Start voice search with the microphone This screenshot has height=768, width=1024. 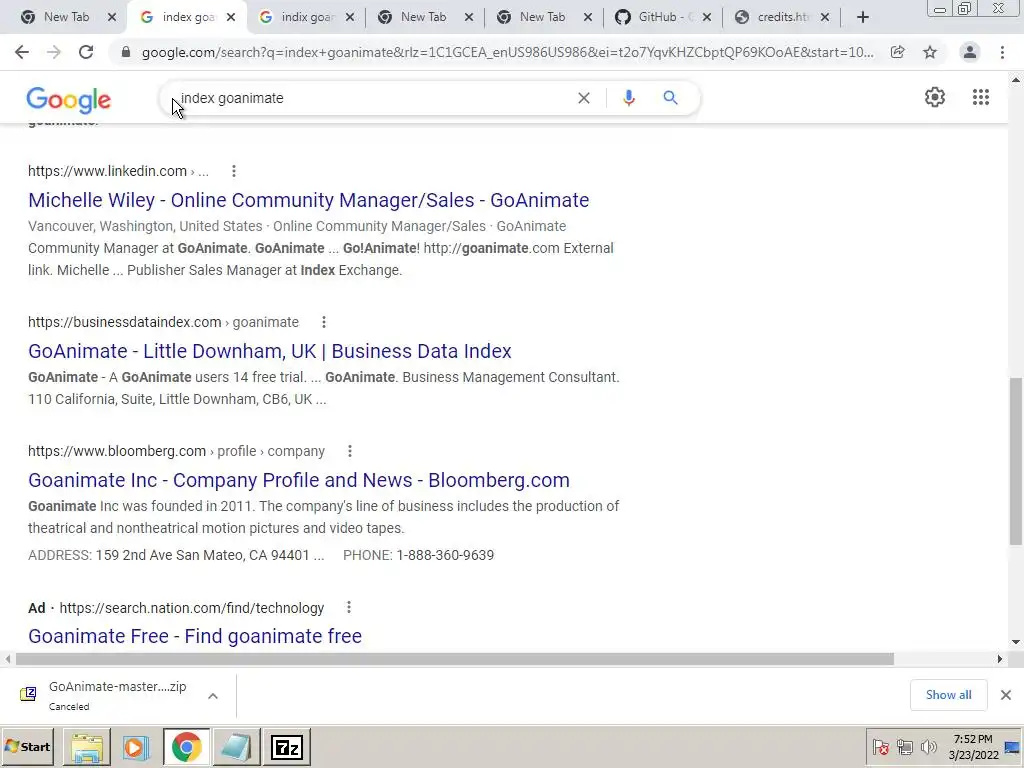pyautogui.click(x=629, y=98)
